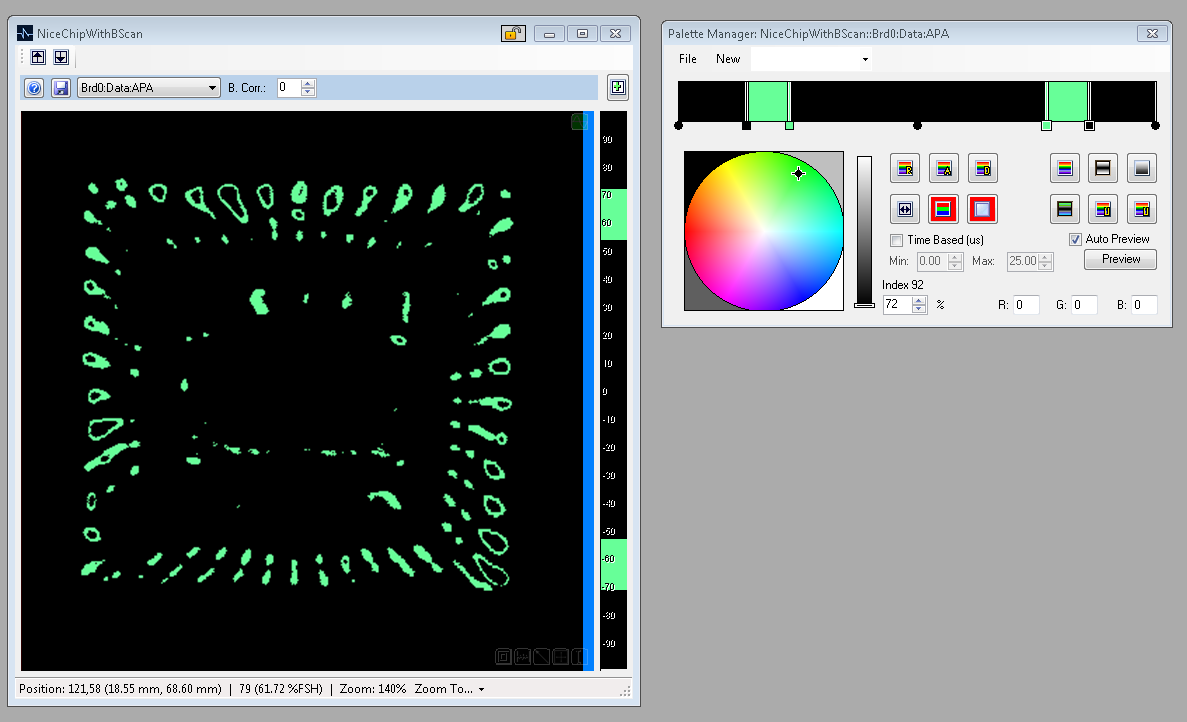Toggle the orange padlock in the title bar
Image resolution: width=1187 pixels, height=722 pixels.
coord(513,34)
